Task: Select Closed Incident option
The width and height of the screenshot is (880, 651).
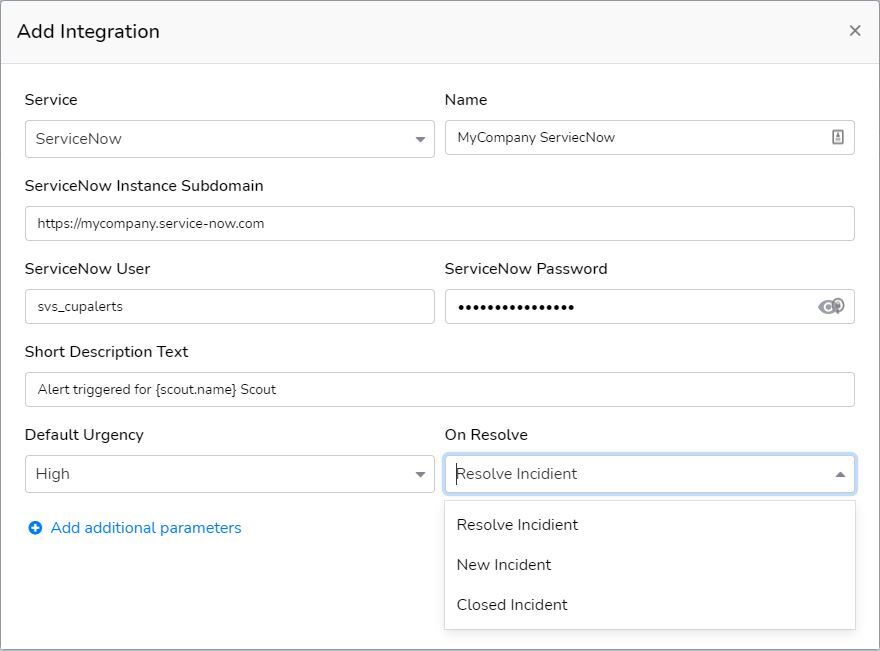Action: [649, 604]
